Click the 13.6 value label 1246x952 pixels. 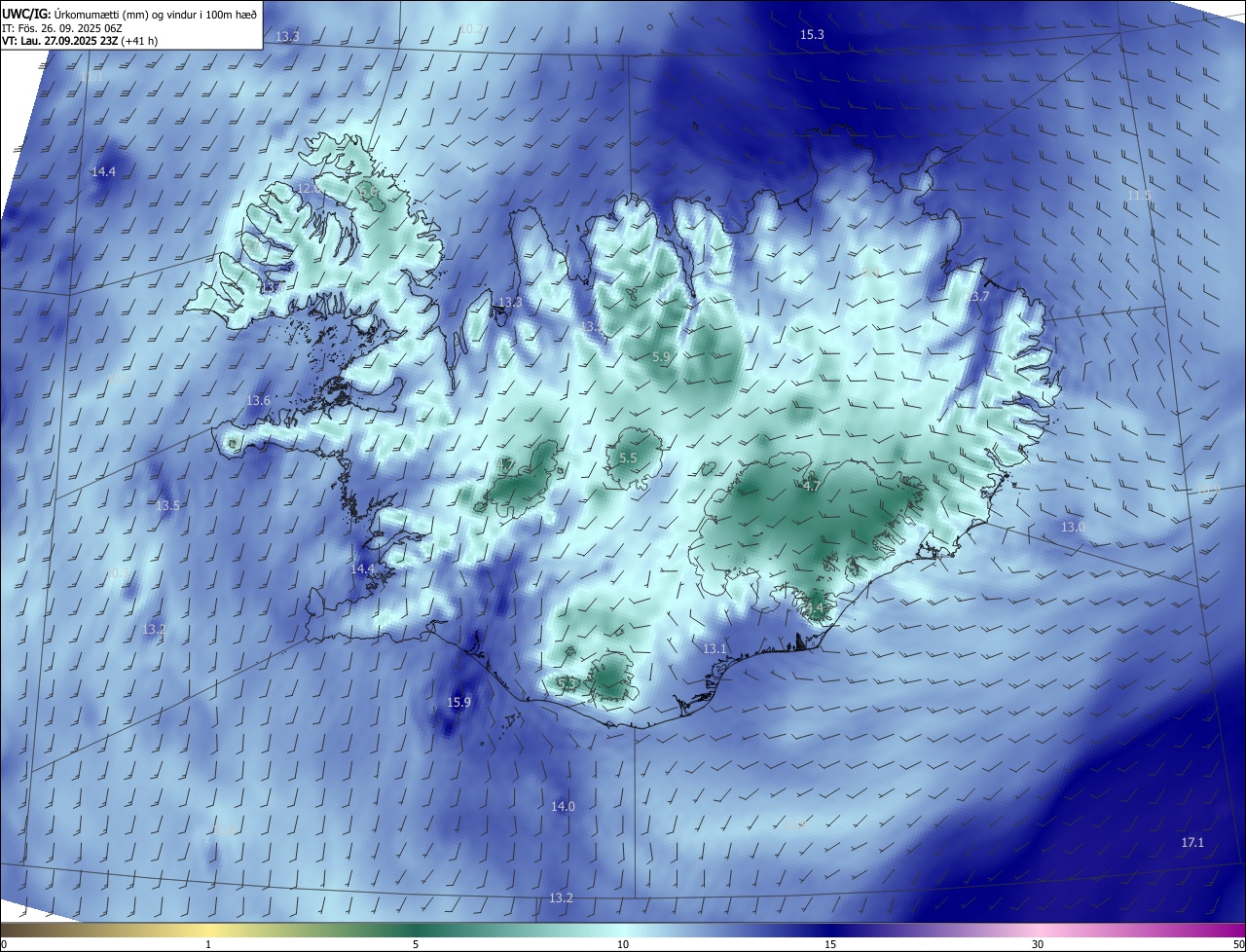tap(258, 401)
